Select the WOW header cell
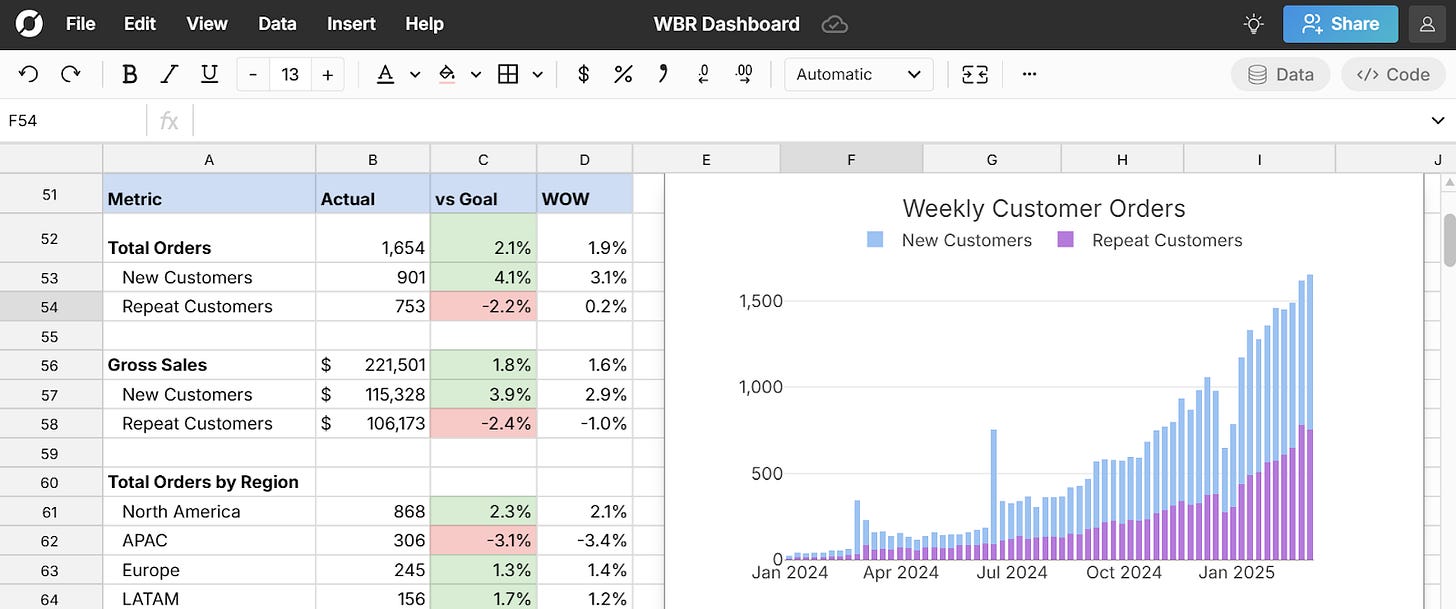The width and height of the screenshot is (1456, 609). tap(585, 194)
